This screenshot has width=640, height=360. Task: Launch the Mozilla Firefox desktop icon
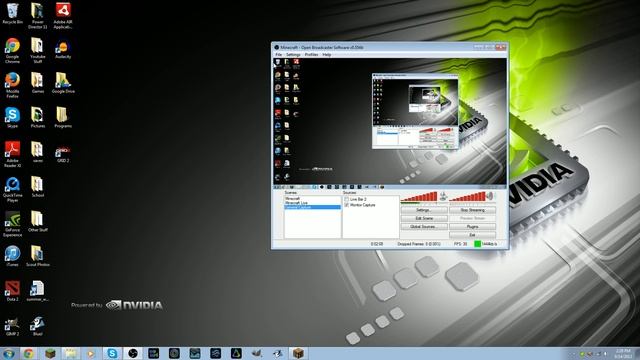tap(12, 85)
